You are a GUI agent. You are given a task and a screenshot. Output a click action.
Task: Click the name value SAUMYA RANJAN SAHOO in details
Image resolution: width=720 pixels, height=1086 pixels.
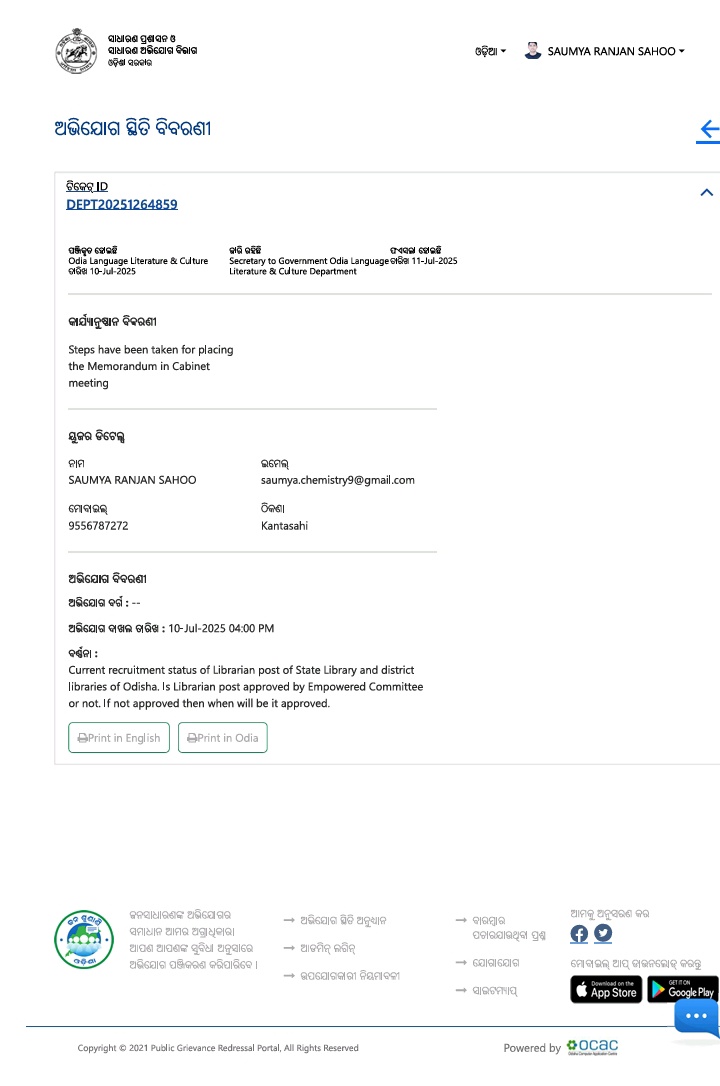coord(132,480)
